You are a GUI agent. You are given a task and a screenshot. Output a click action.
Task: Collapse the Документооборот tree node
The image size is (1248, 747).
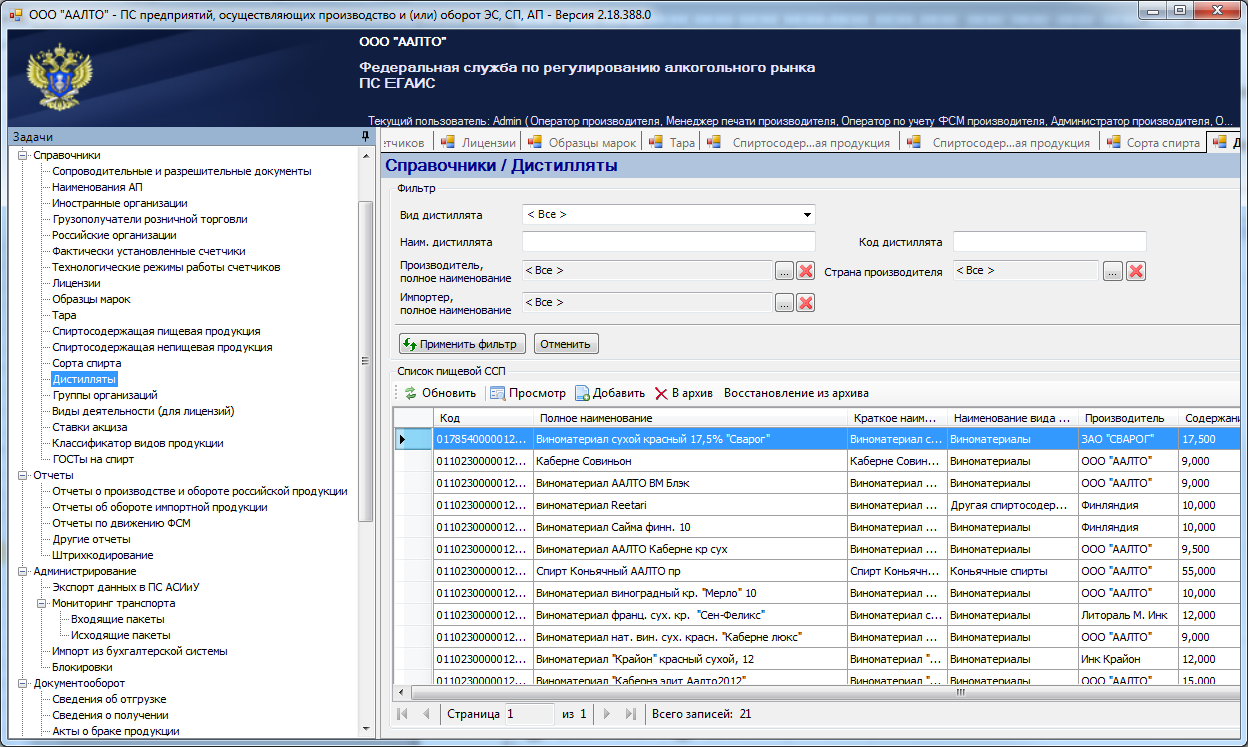23,683
